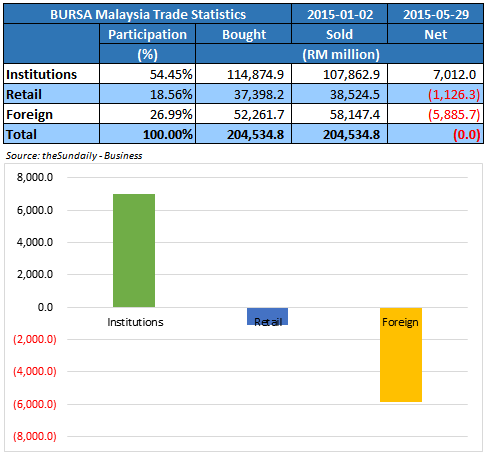The width and height of the screenshot is (486, 456).
Task: Select the yellow Foreign bar in chart
Action: (401, 355)
